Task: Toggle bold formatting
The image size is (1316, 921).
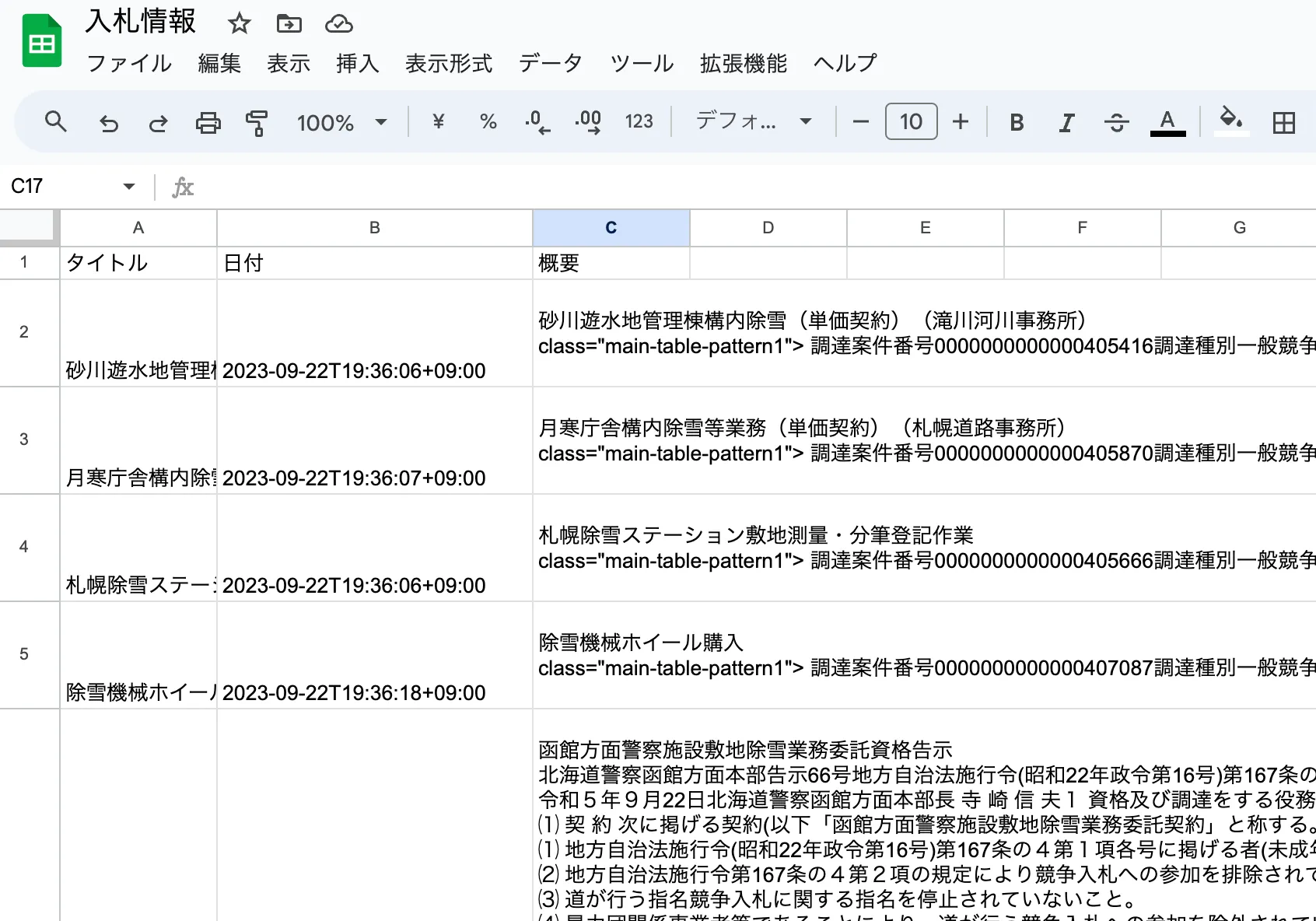Action: pyautogui.click(x=1016, y=122)
